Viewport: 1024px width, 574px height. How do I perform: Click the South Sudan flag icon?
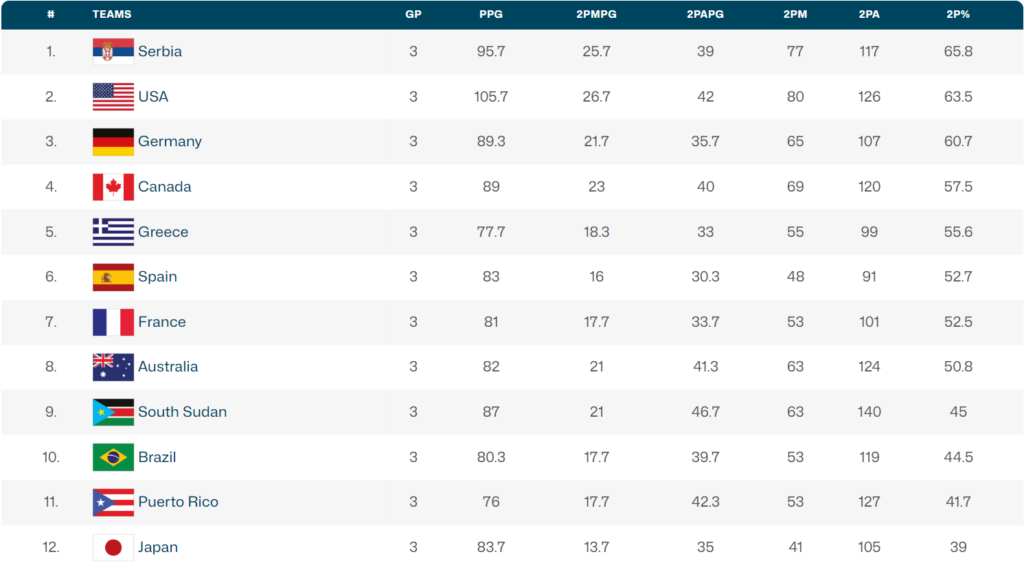(x=113, y=412)
